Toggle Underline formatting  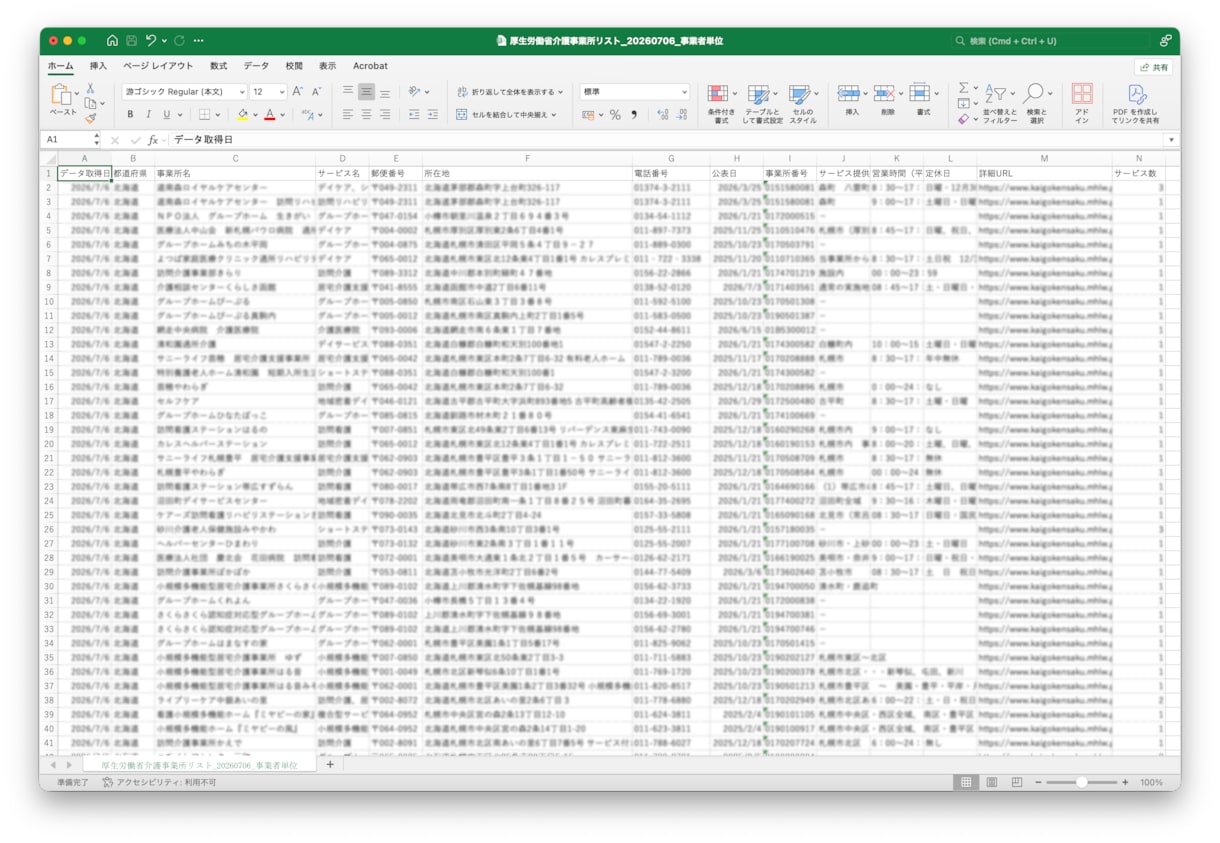tap(167, 115)
